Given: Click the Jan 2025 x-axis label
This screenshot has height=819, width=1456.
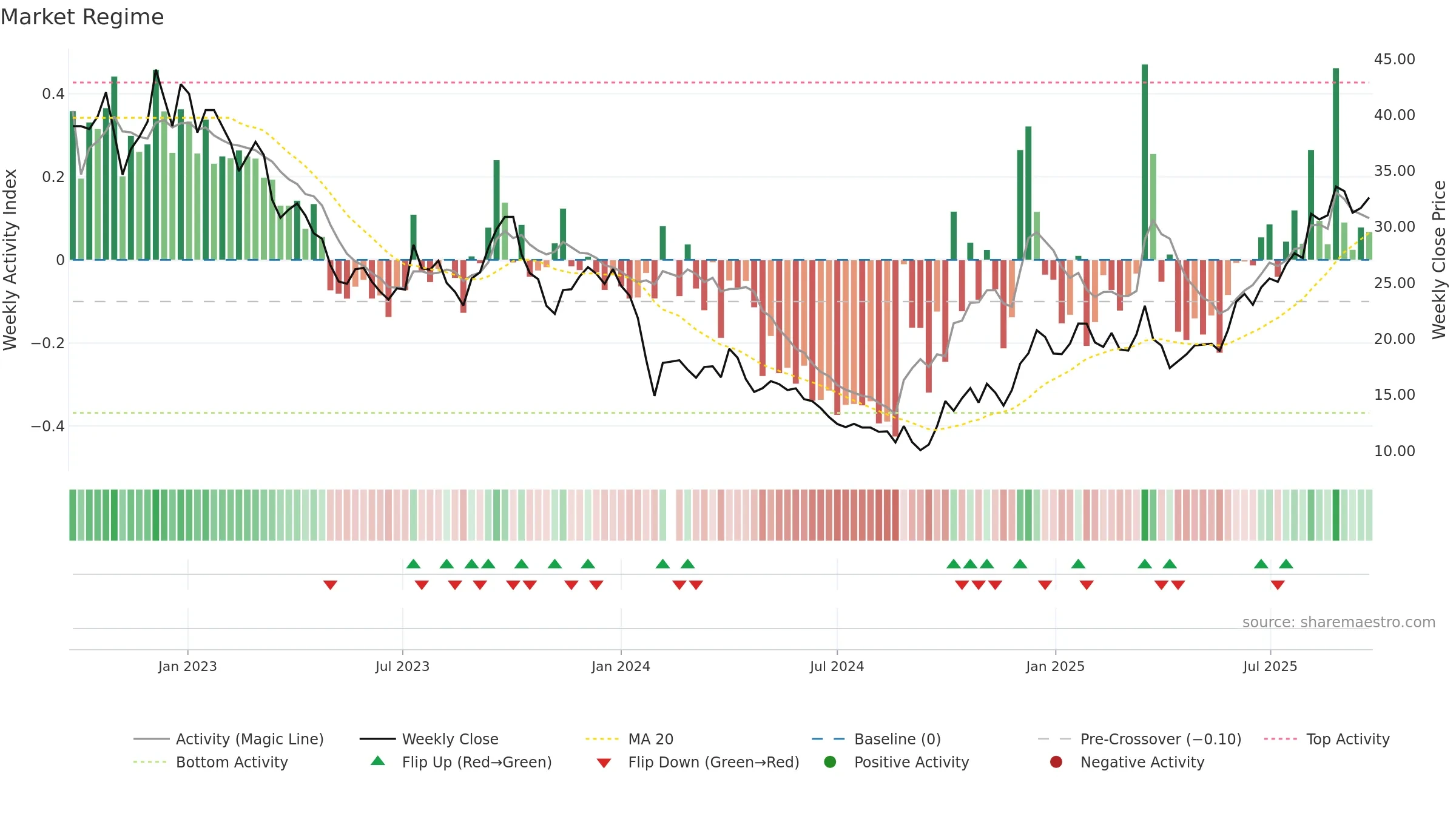Looking at the screenshot, I should click(x=1055, y=666).
